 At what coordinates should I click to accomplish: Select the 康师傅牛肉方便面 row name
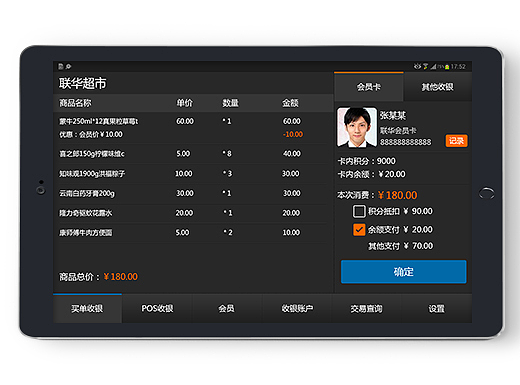[86, 233]
